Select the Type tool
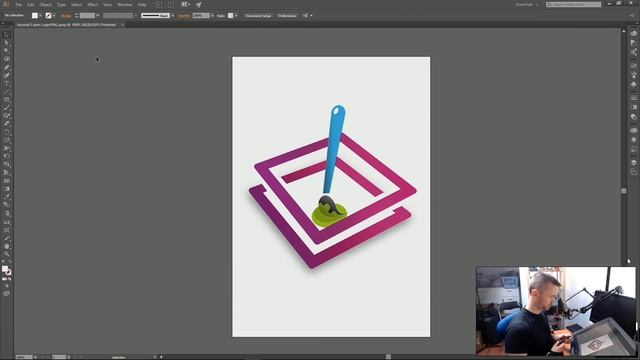This screenshot has width=640, height=360. pos(7,84)
